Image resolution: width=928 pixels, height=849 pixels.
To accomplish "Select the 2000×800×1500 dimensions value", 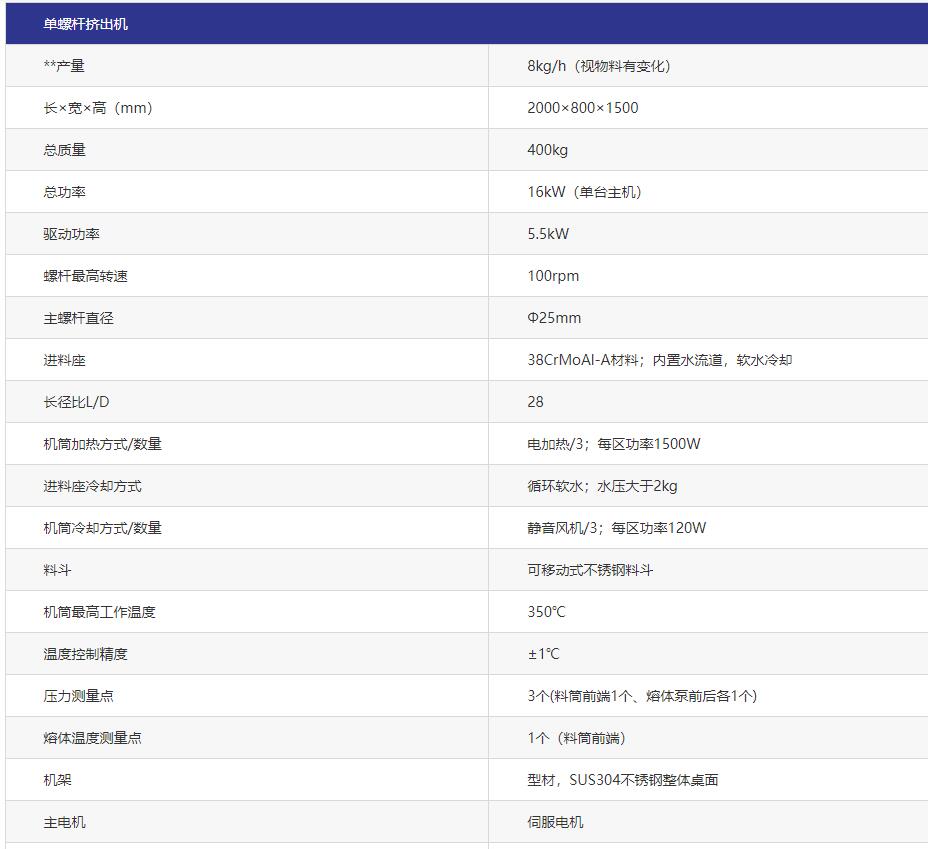I will pos(582,108).
